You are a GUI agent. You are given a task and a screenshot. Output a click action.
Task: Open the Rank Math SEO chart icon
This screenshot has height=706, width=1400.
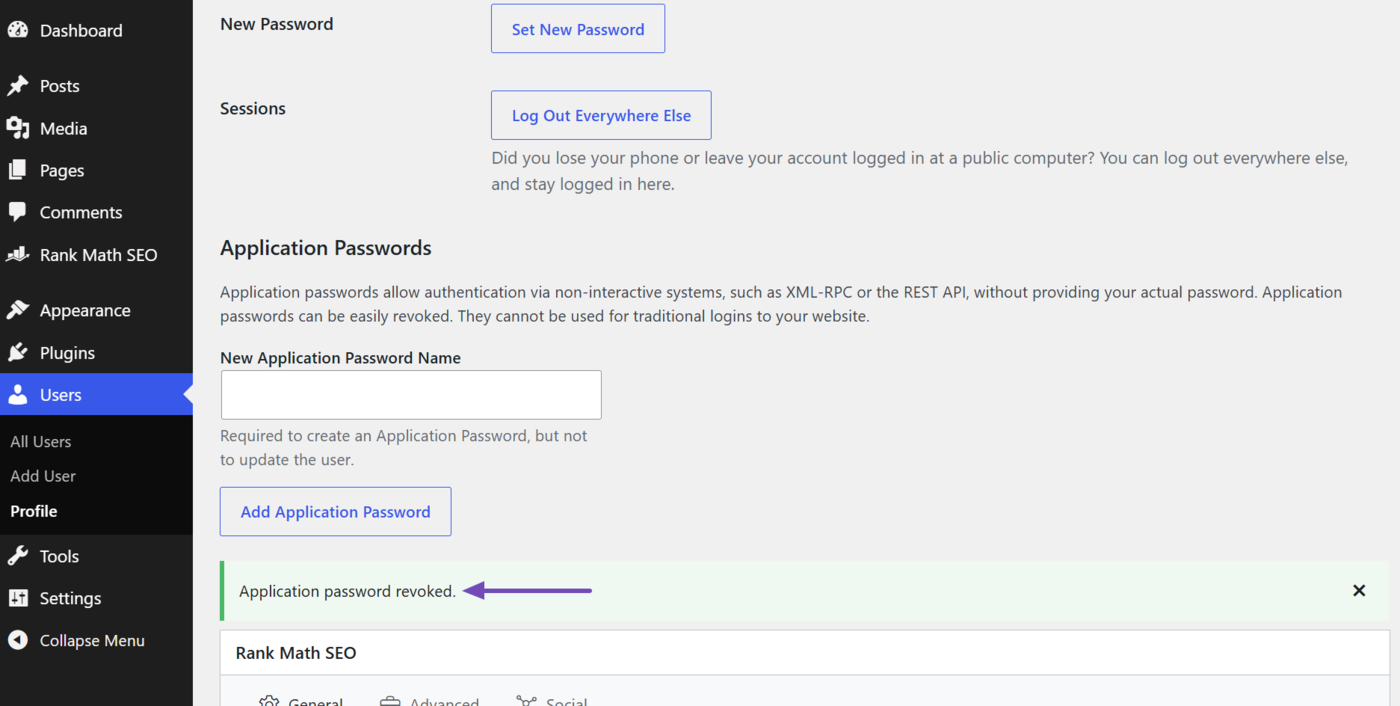(18, 255)
